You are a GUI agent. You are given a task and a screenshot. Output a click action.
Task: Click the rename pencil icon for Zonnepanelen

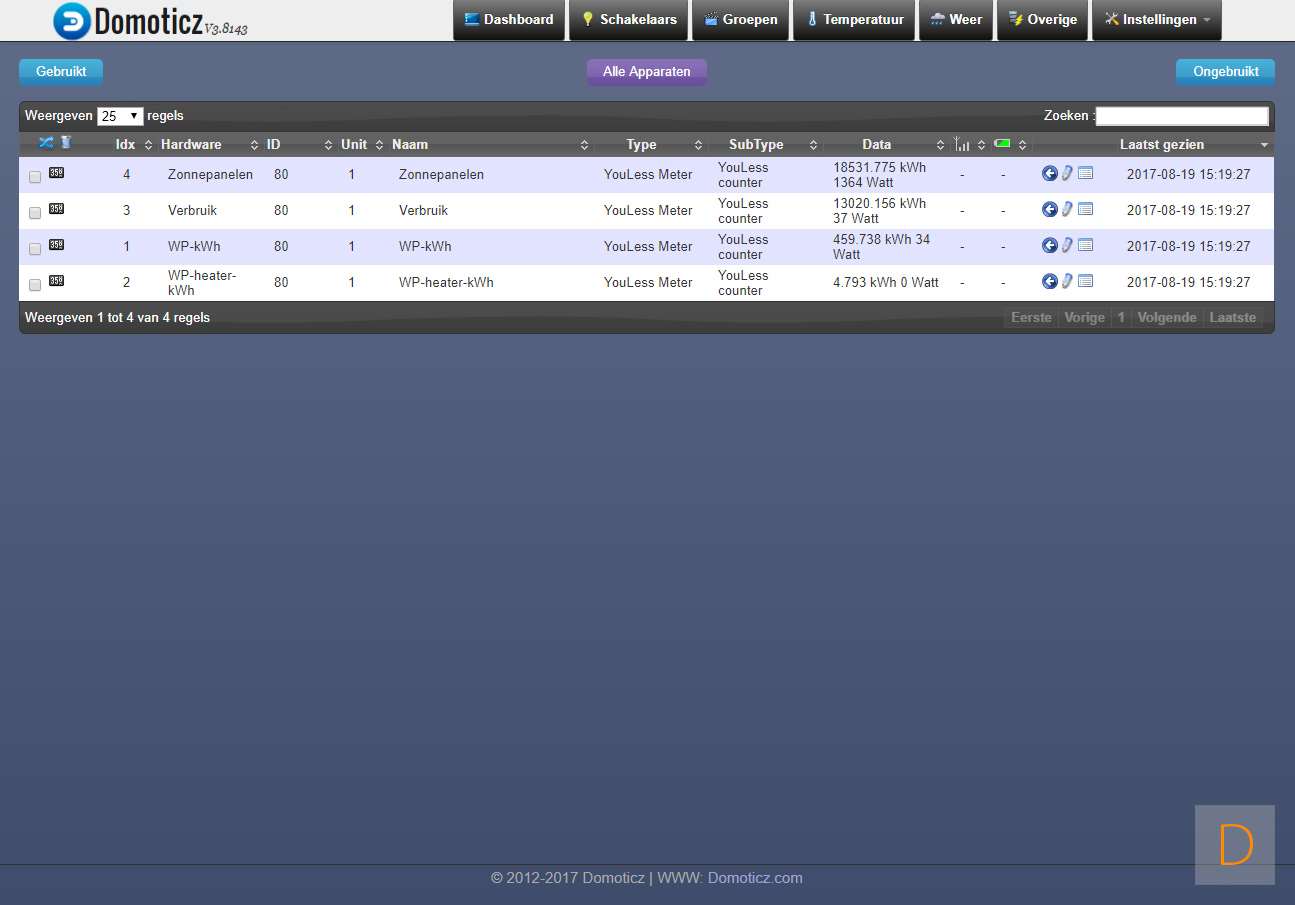click(x=1067, y=174)
